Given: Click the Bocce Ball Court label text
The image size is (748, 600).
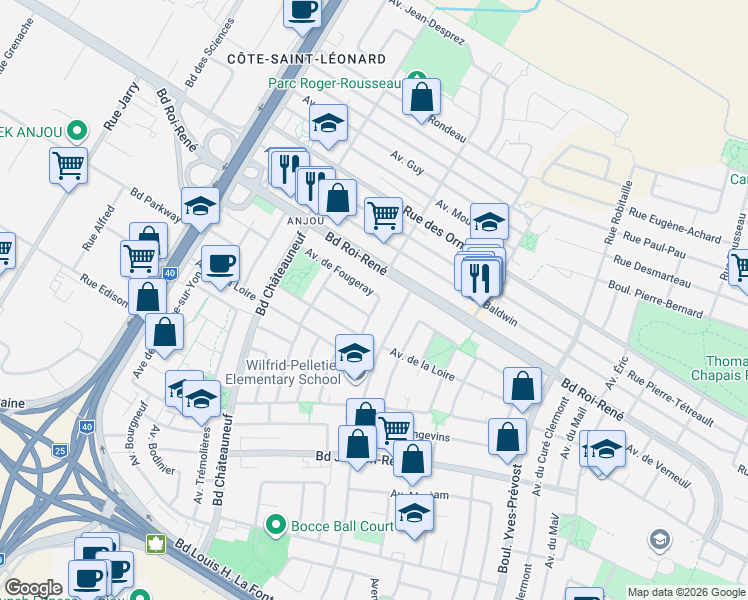Looking at the screenshot, I should [342, 527].
